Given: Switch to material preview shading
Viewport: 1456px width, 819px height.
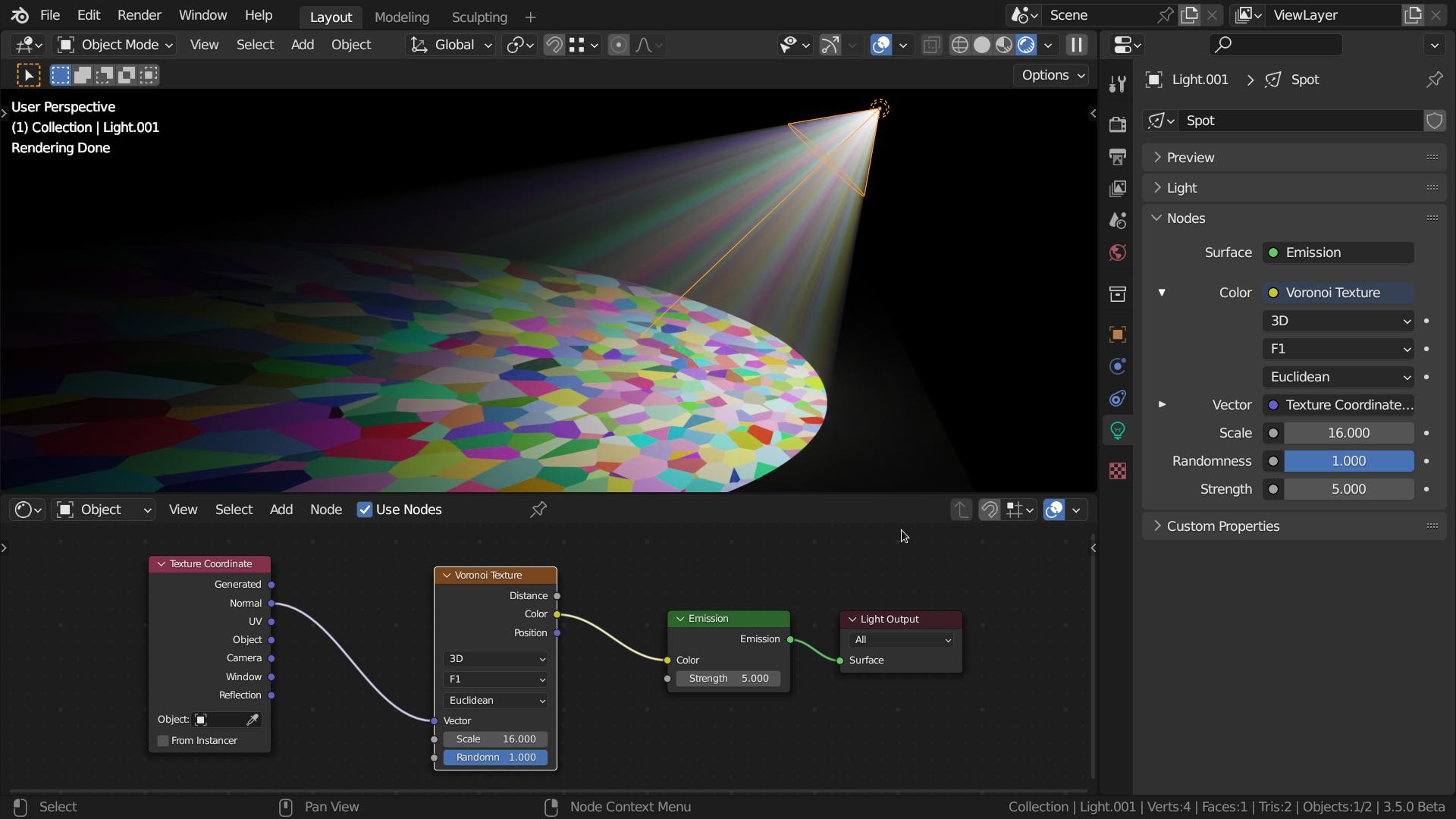Looking at the screenshot, I should (1003, 45).
